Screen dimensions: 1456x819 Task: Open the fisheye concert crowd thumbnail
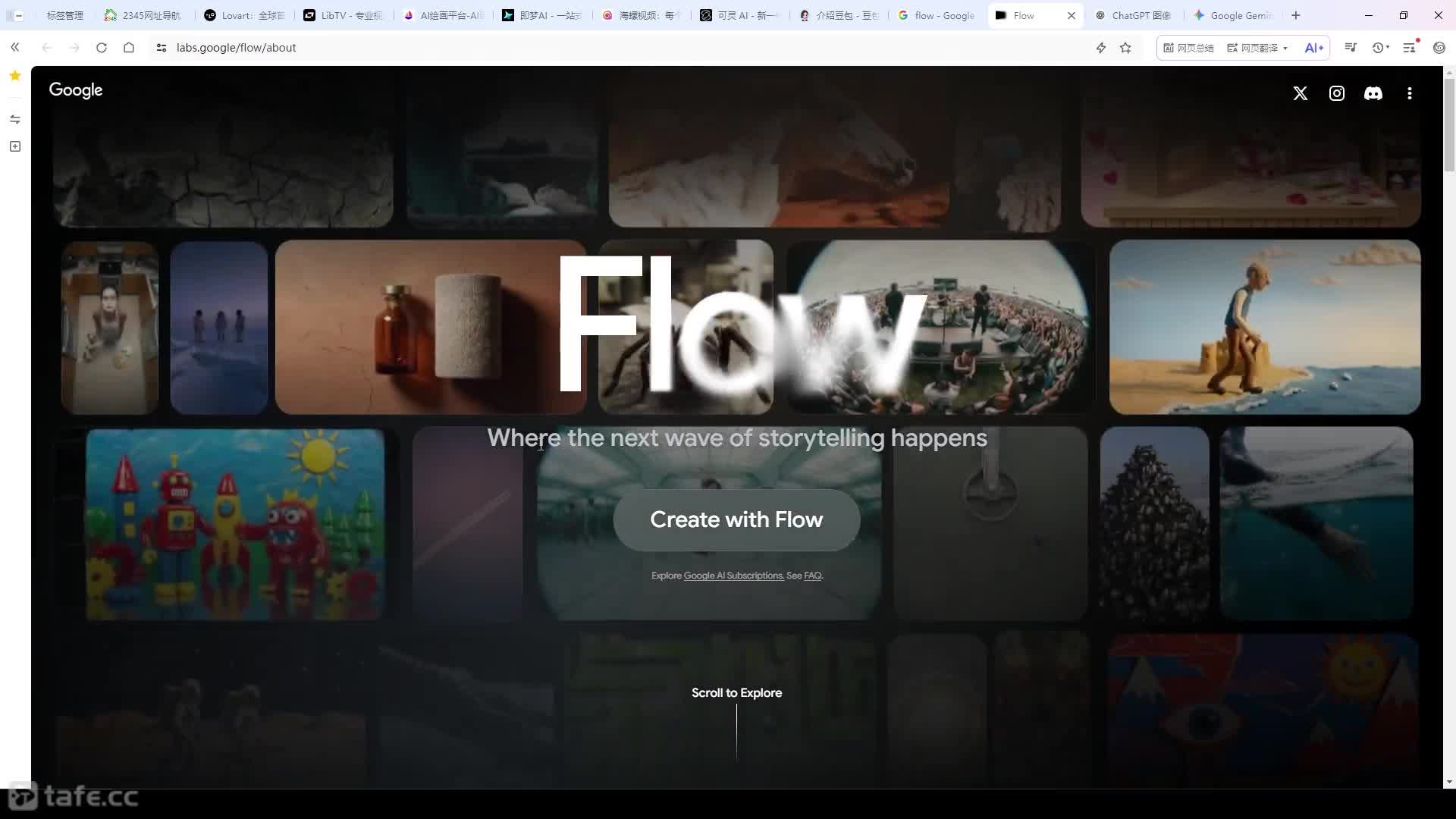tap(940, 327)
